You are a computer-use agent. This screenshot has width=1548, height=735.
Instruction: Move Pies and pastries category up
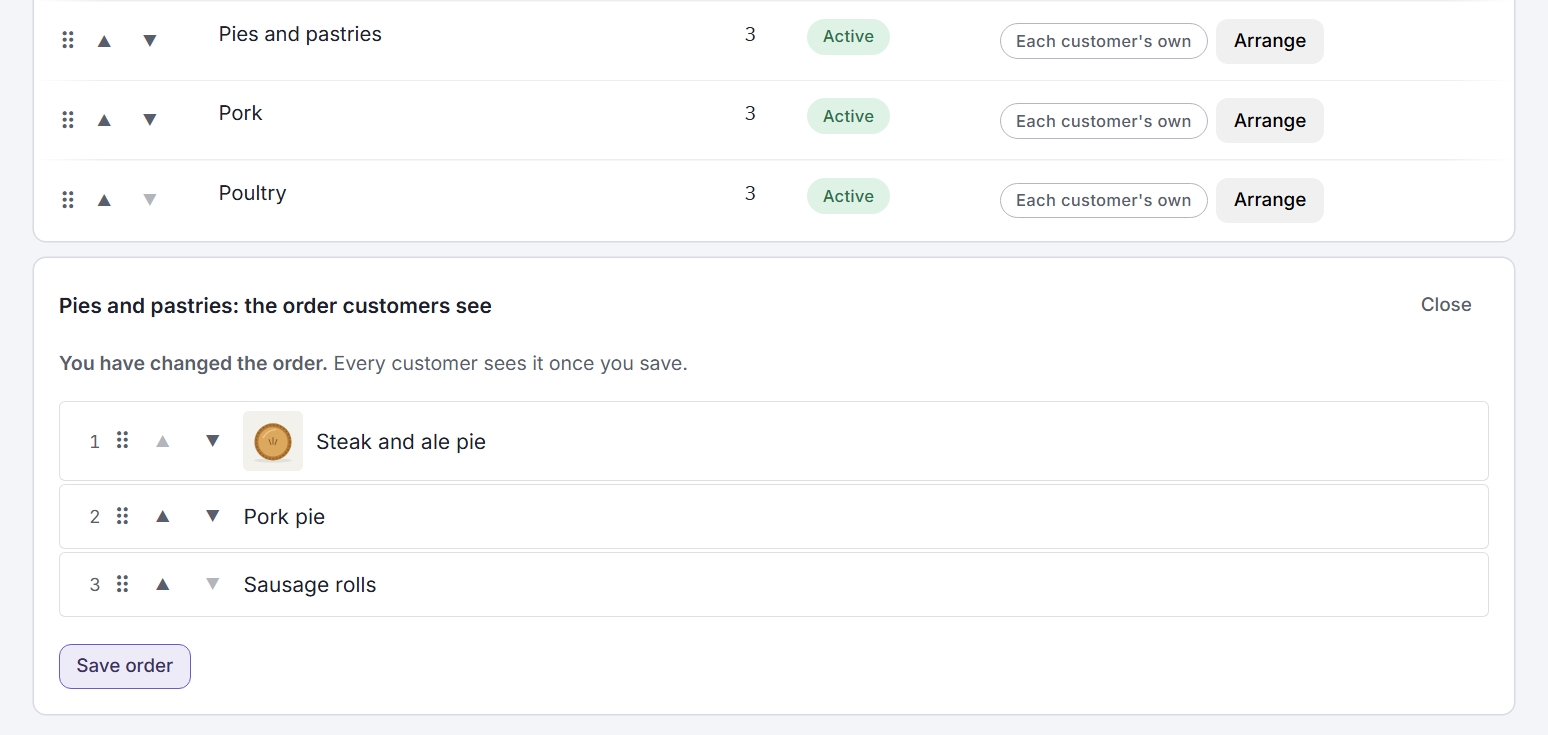[104, 41]
